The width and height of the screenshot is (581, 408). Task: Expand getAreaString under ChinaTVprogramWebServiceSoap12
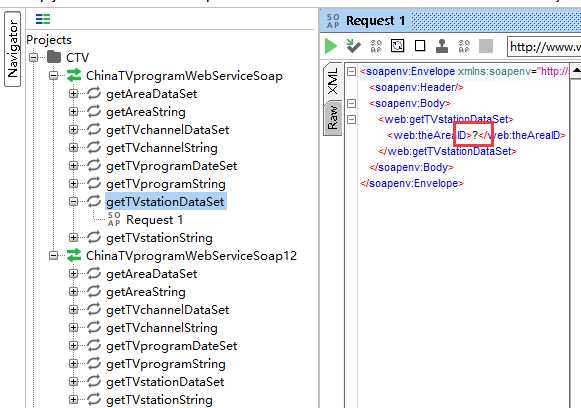pos(73,292)
